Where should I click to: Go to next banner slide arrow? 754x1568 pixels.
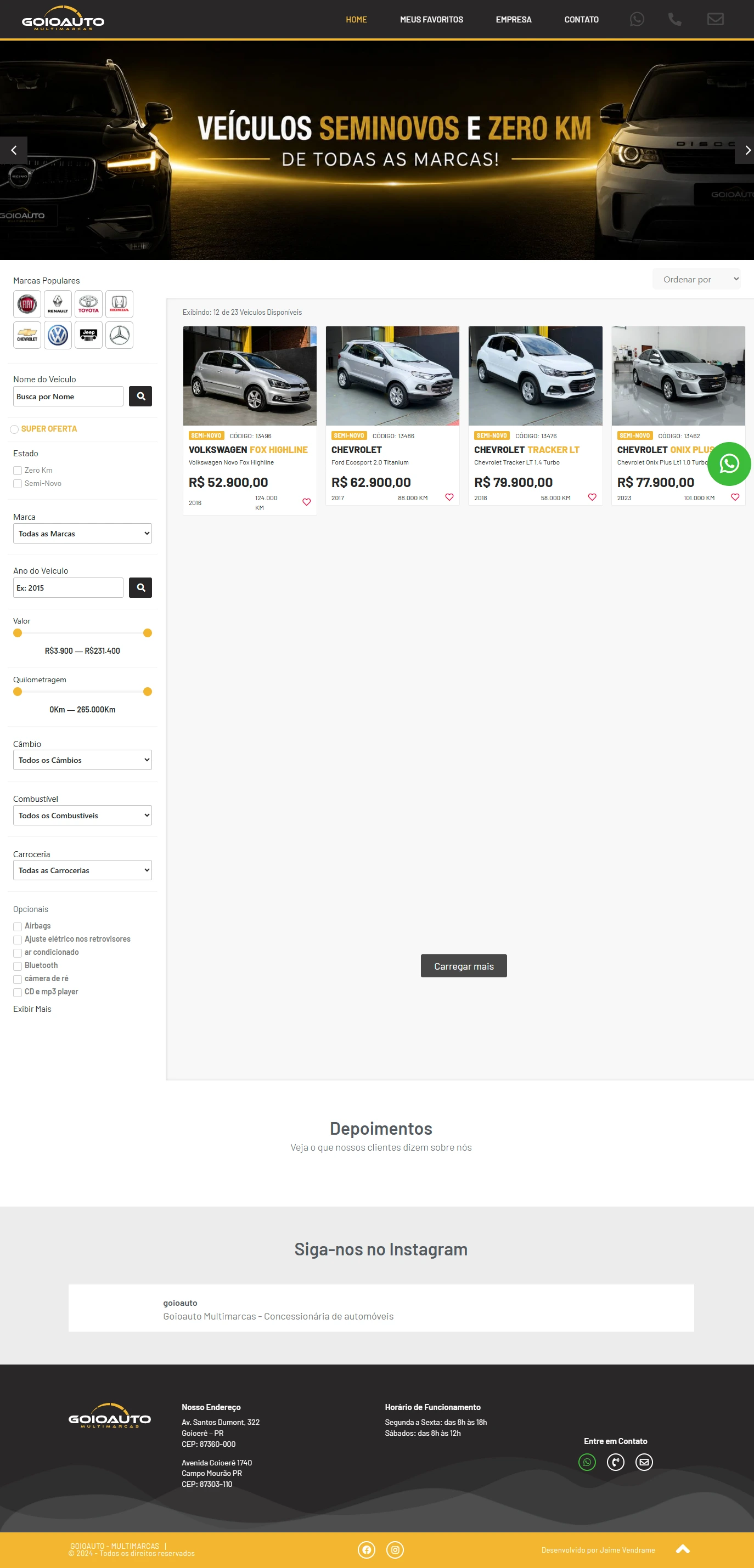(745, 150)
